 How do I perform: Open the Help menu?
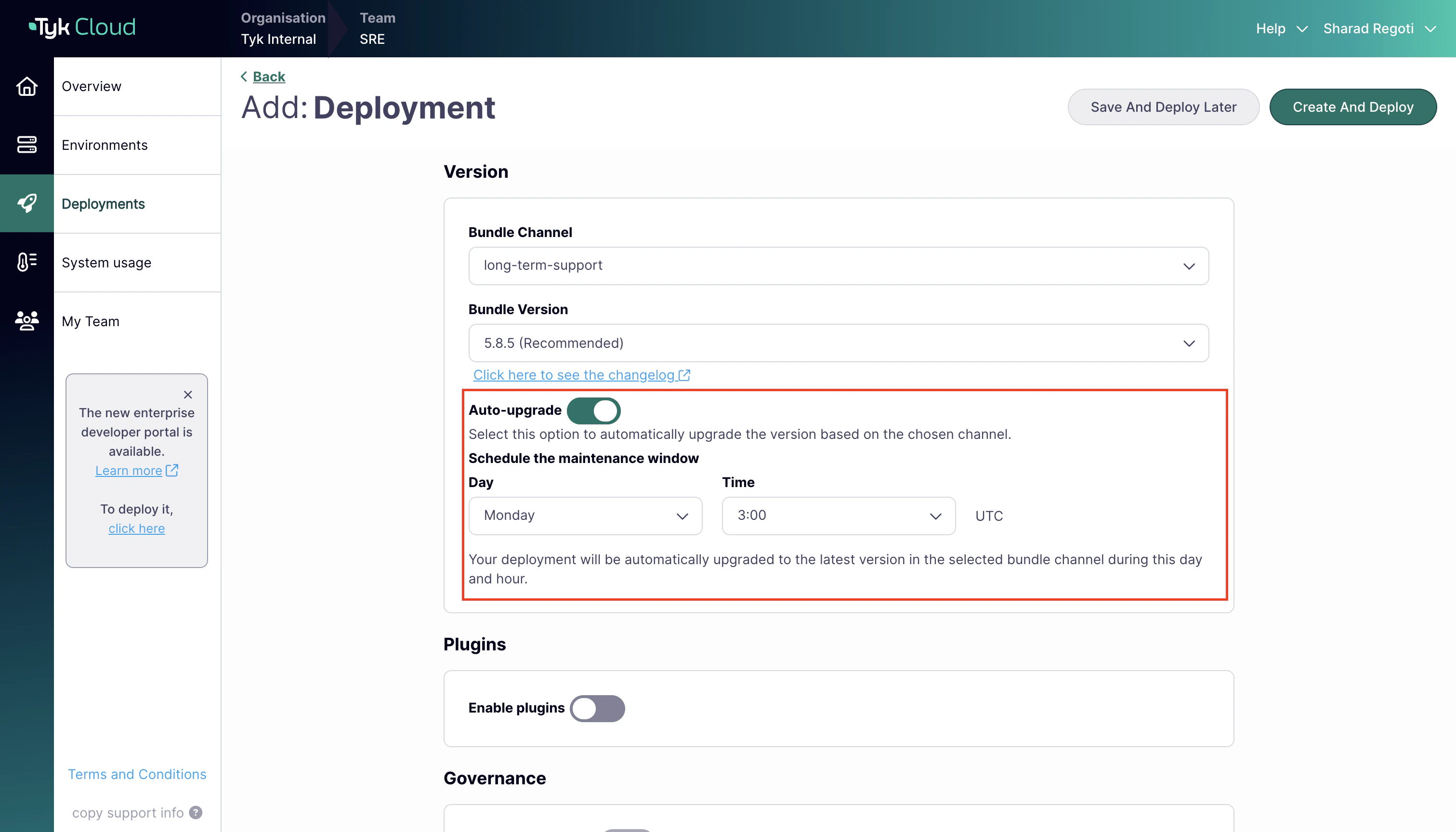click(x=1280, y=28)
